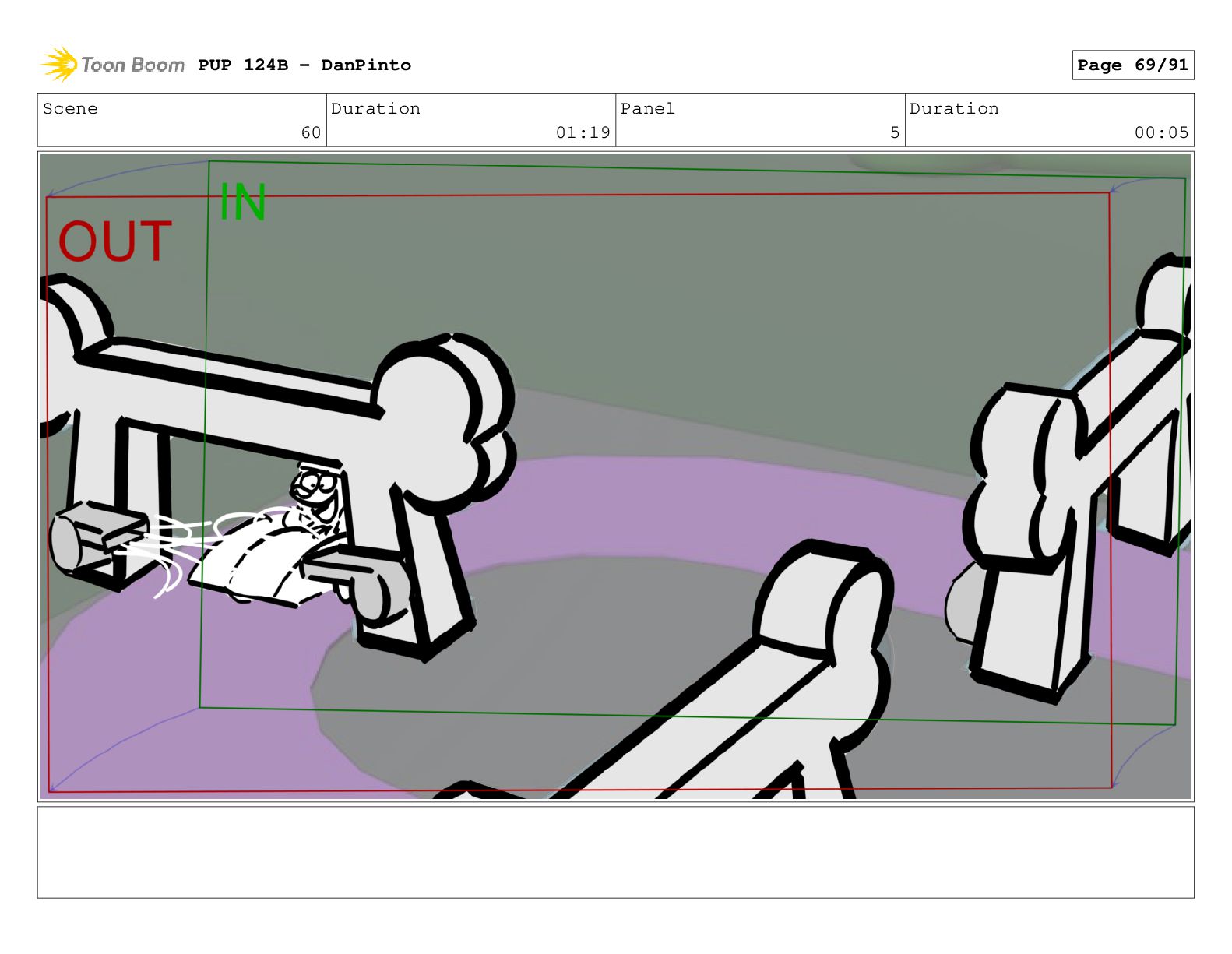
Task: Click the 'Page 69/91' box
Action: pos(1132,65)
